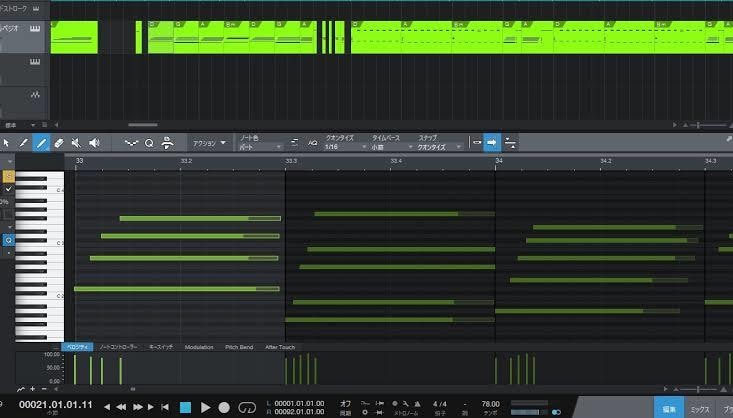Image resolution: width=733 pixels, height=418 pixels.
Task: Click the Fast Forward double-arrow button
Action: 137,407
